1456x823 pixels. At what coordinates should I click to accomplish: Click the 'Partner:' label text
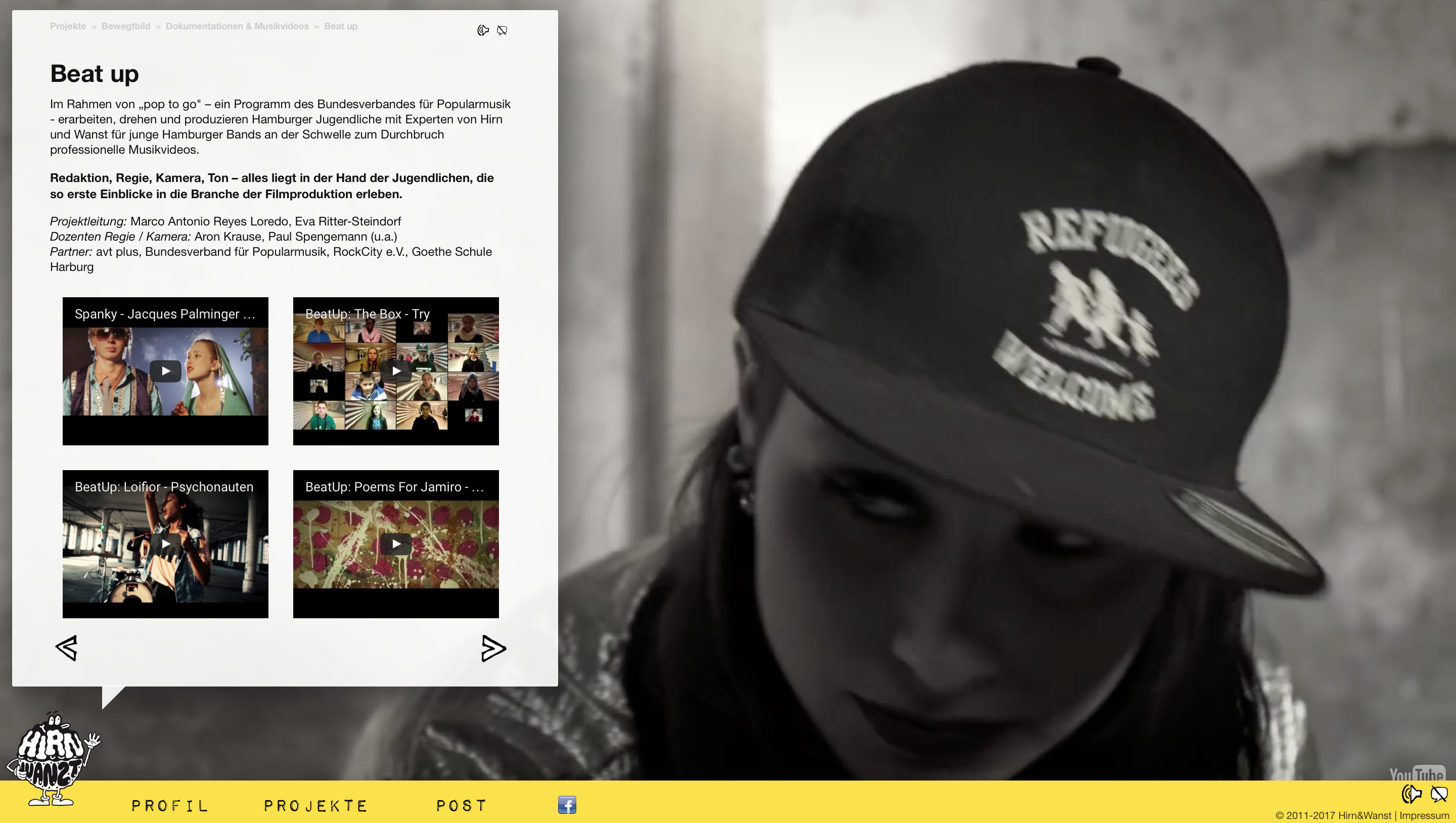[x=71, y=252]
